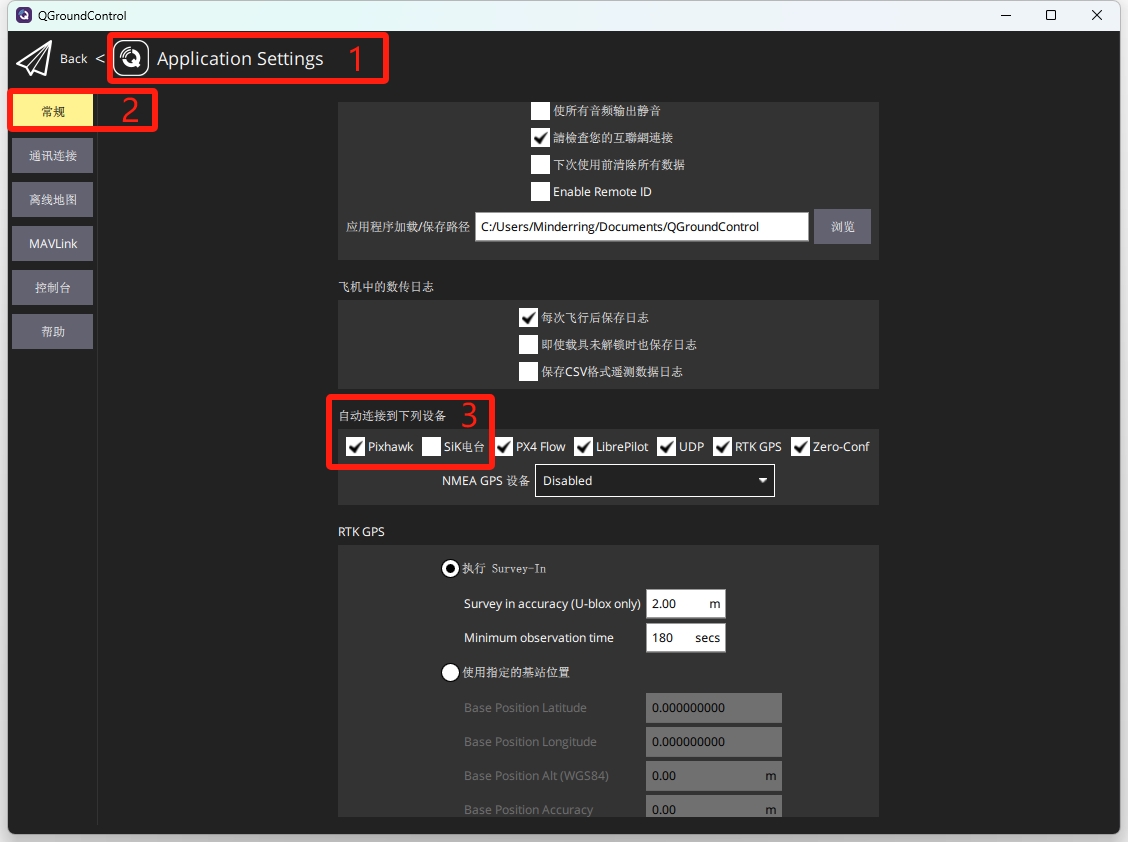Screen dimensions: 1128x842
Task: Select the 常规 settings tab
Action: [x=53, y=111]
